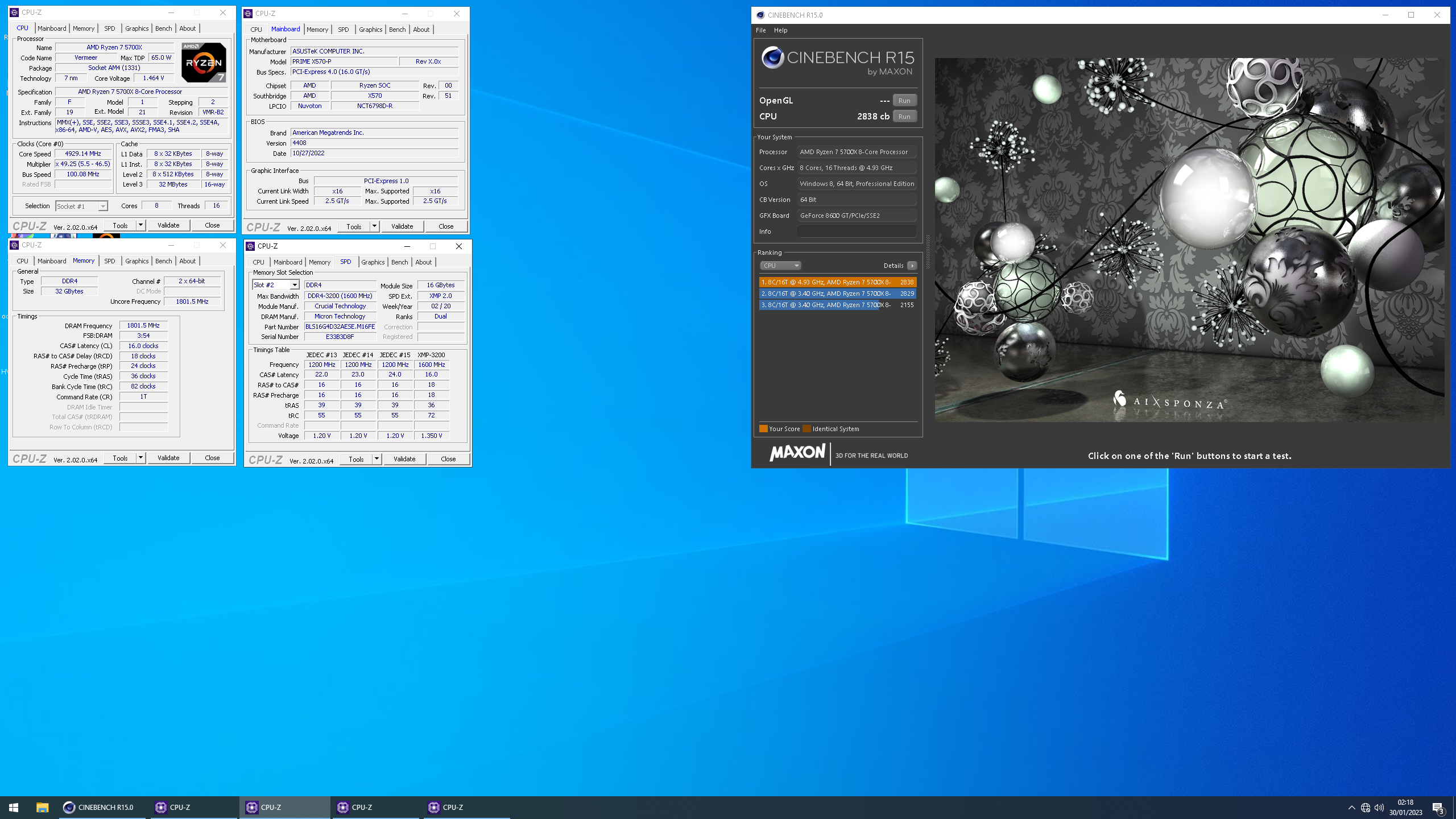This screenshot has width=1456, height=819.
Task: Open the Help menu in Cinebench
Action: [x=781, y=30]
